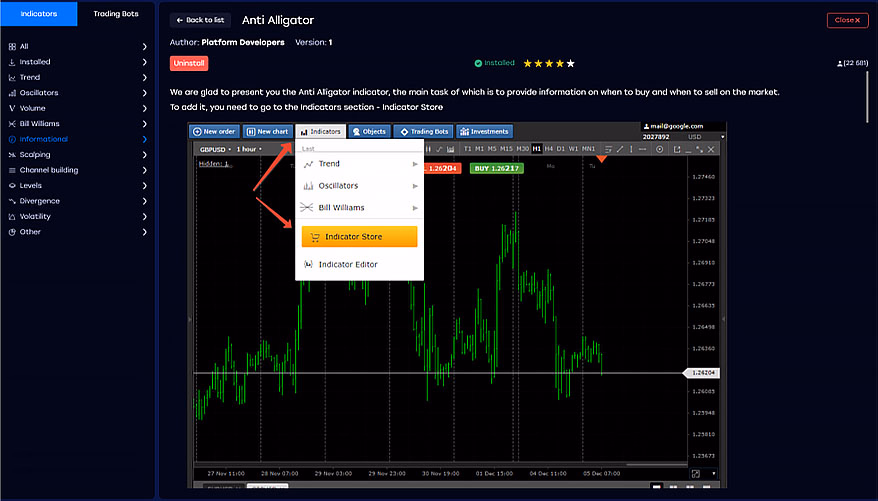Viewport: 878px width, 501px height.
Task: Click the orange Indicator Store button
Action: coord(359,237)
